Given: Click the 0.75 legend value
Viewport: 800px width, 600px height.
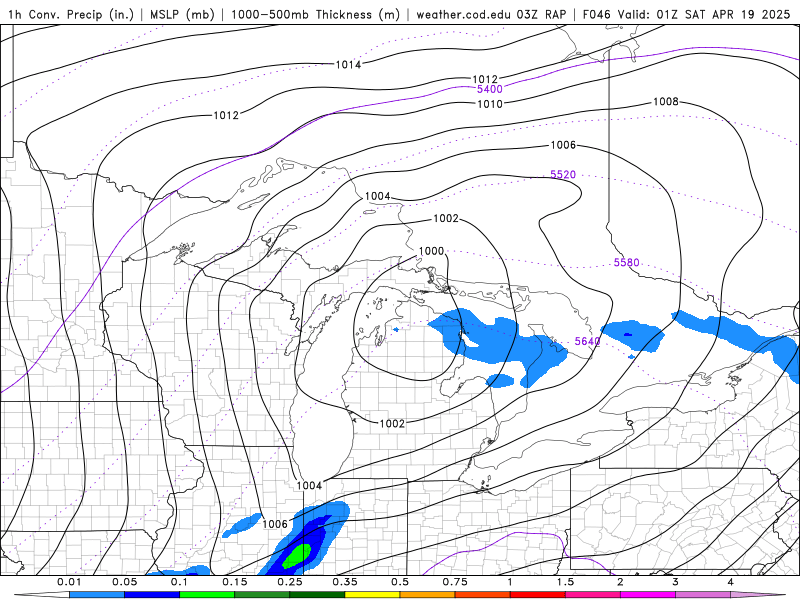Looking at the screenshot, I should 455,582.
